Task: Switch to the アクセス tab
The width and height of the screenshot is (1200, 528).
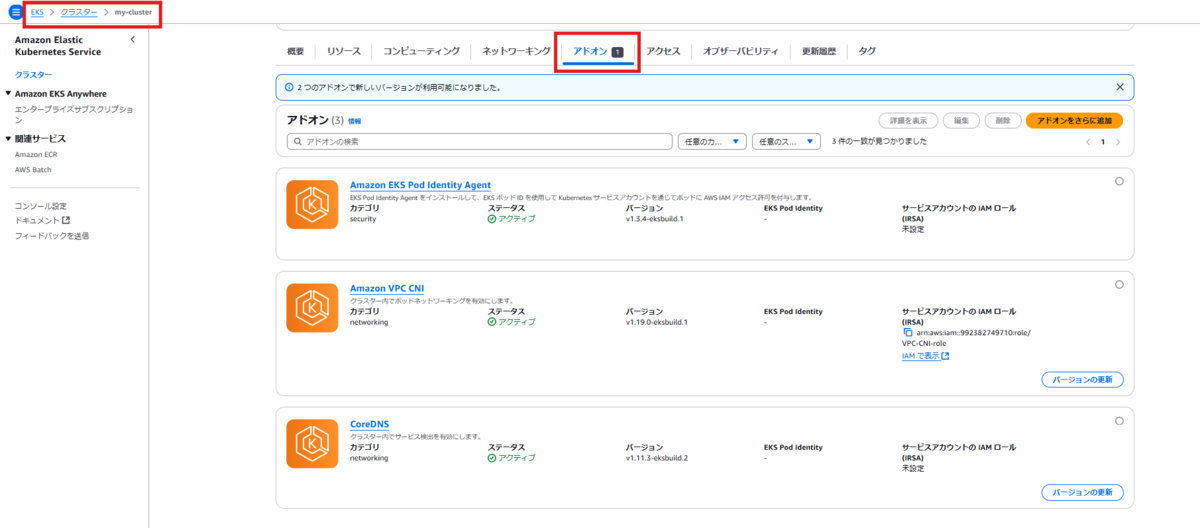Action: (662, 50)
